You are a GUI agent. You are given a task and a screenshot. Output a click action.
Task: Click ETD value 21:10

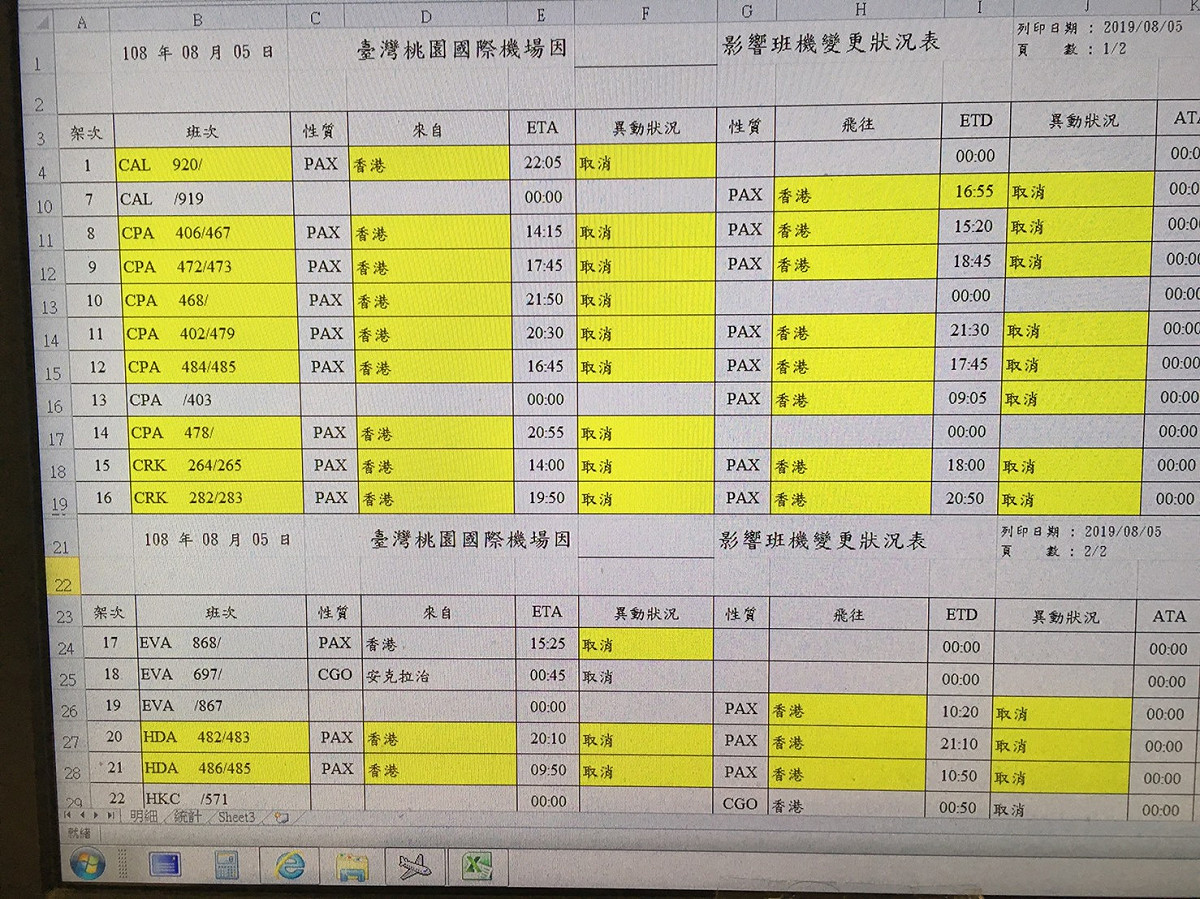click(x=960, y=743)
